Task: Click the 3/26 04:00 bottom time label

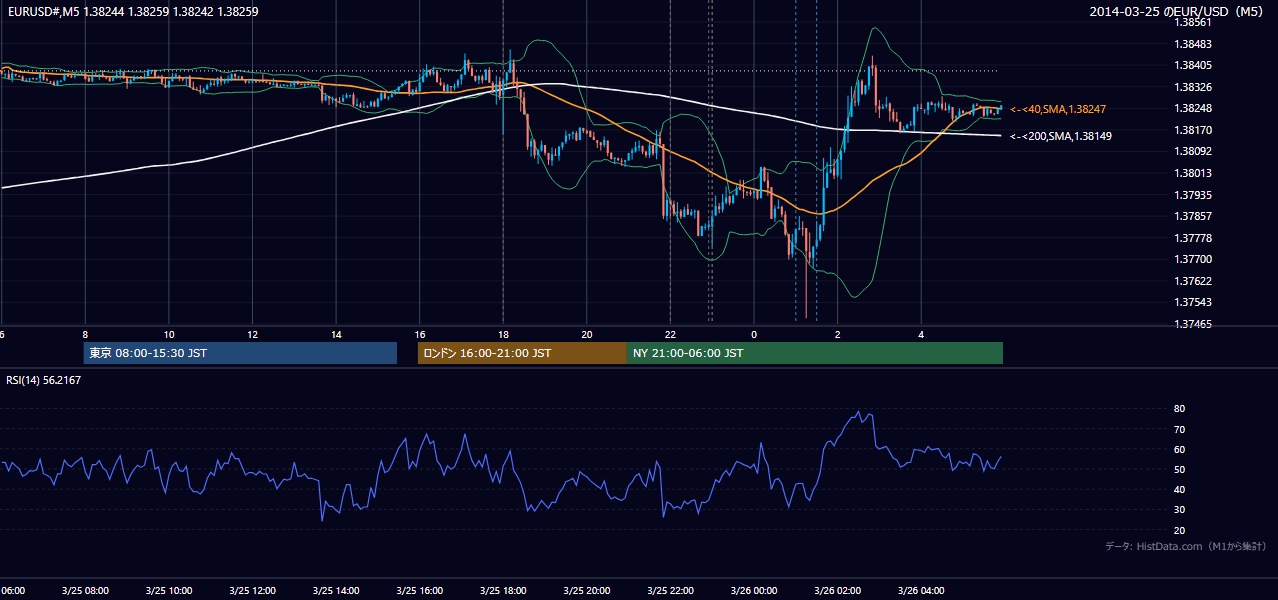Action: pos(922,590)
